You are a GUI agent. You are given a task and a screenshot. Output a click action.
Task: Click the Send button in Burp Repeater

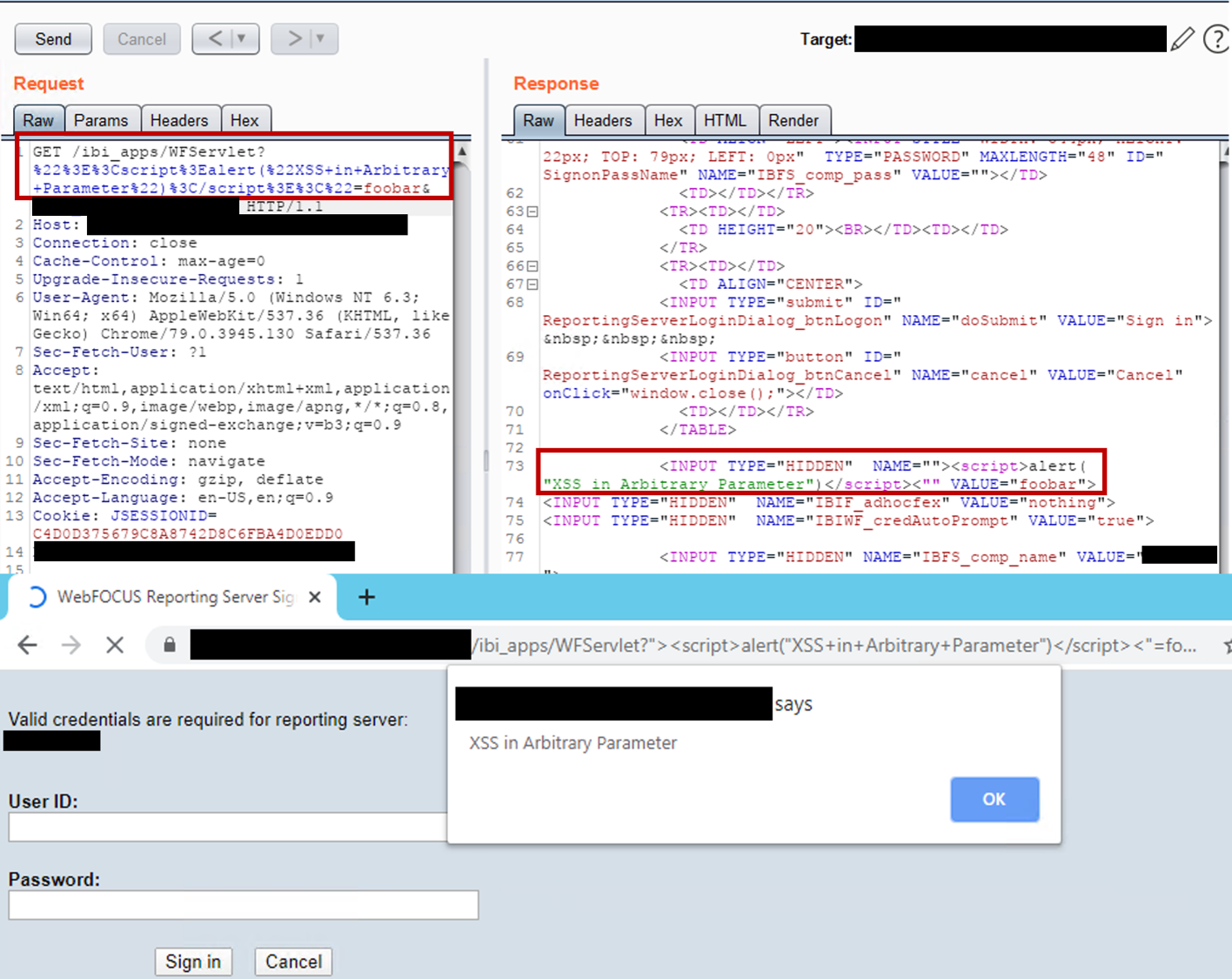coord(53,39)
